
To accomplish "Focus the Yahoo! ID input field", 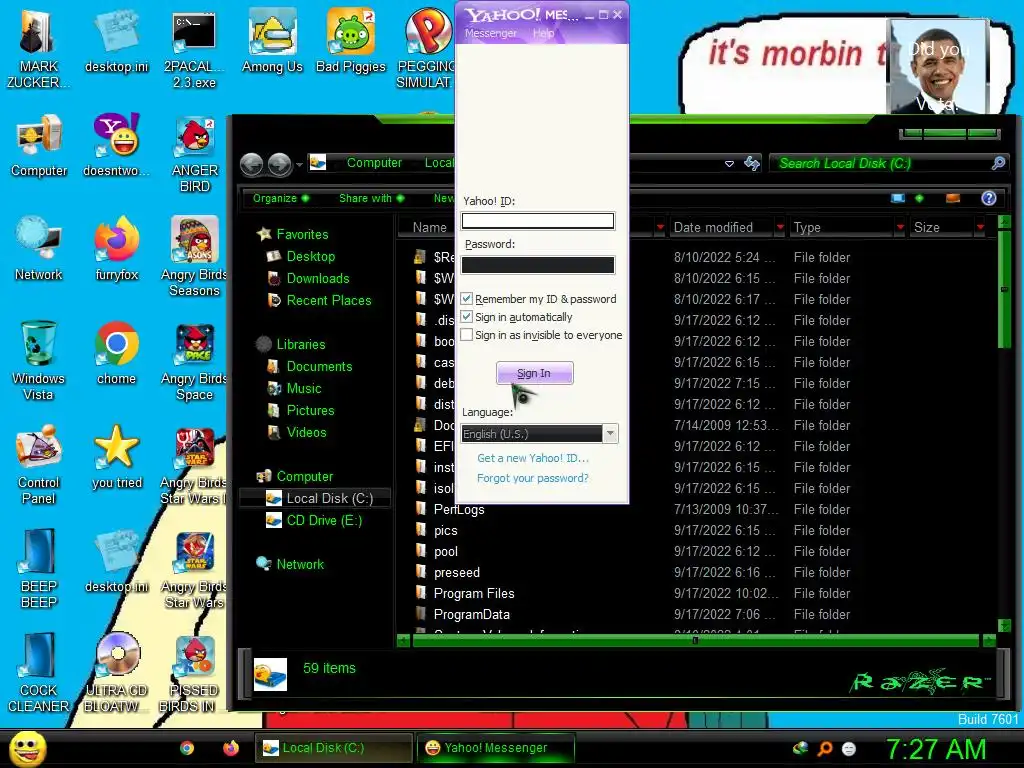I will pyautogui.click(x=537, y=221).
